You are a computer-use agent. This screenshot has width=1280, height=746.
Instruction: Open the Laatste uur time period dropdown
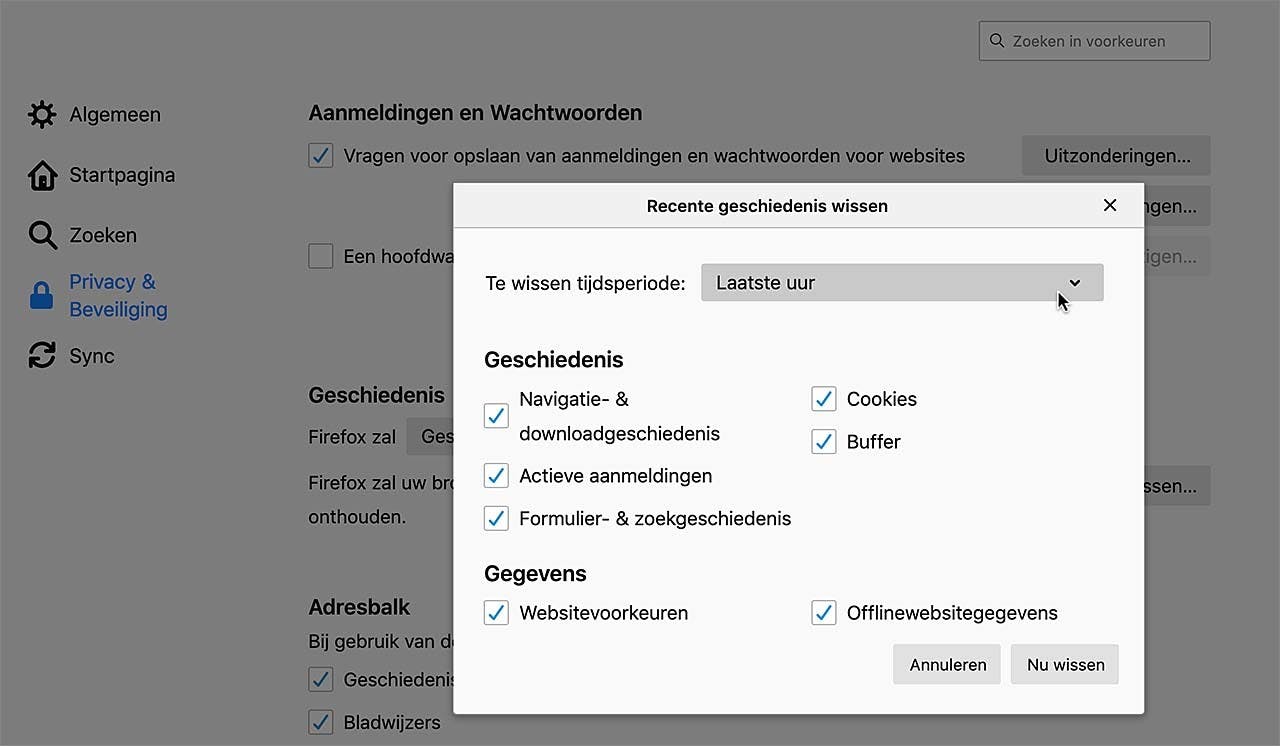tap(902, 283)
